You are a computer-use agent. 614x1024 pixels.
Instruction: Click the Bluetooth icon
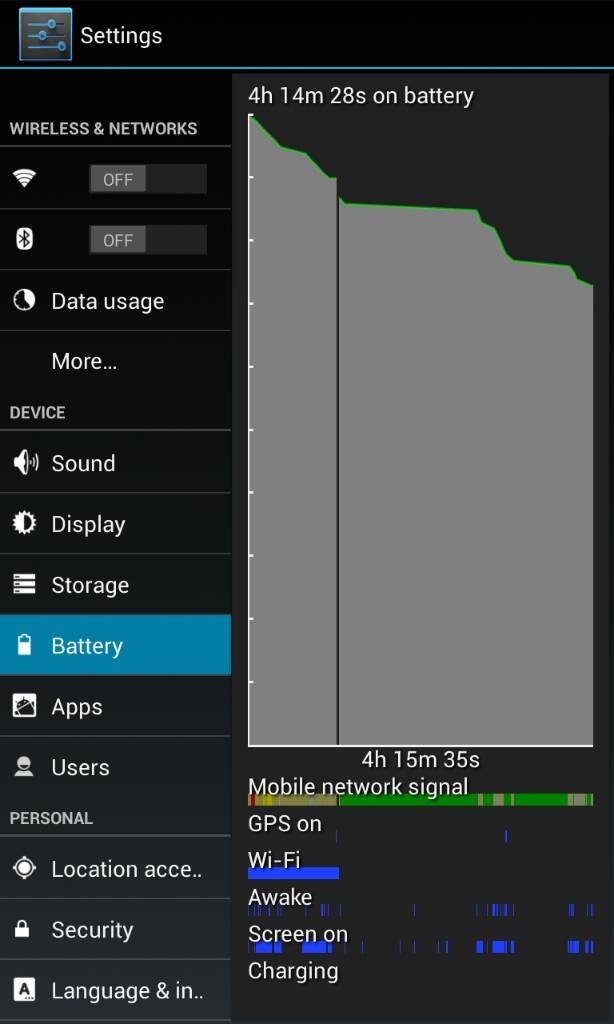click(24, 240)
